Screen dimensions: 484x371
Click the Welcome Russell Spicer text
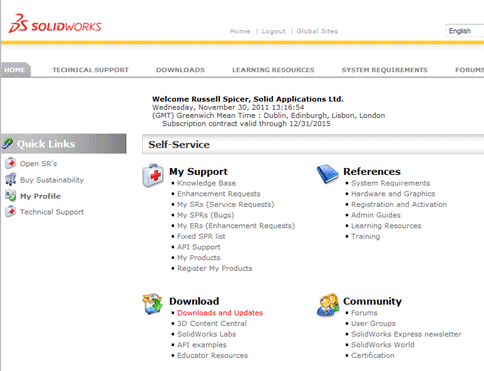coord(248,99)
